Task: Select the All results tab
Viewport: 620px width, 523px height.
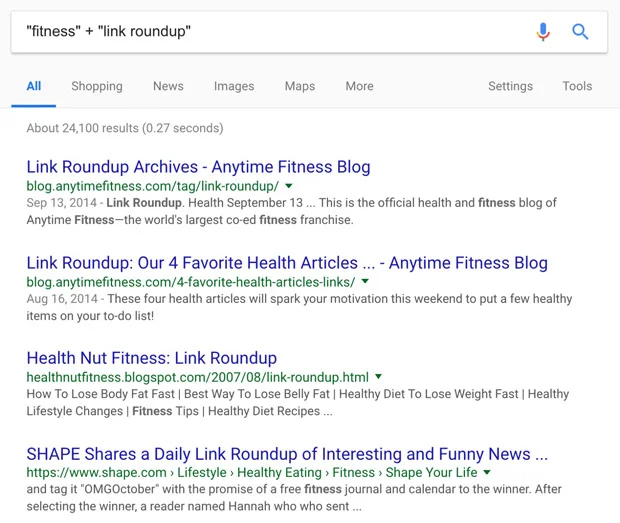Action: tap(34, 86)
